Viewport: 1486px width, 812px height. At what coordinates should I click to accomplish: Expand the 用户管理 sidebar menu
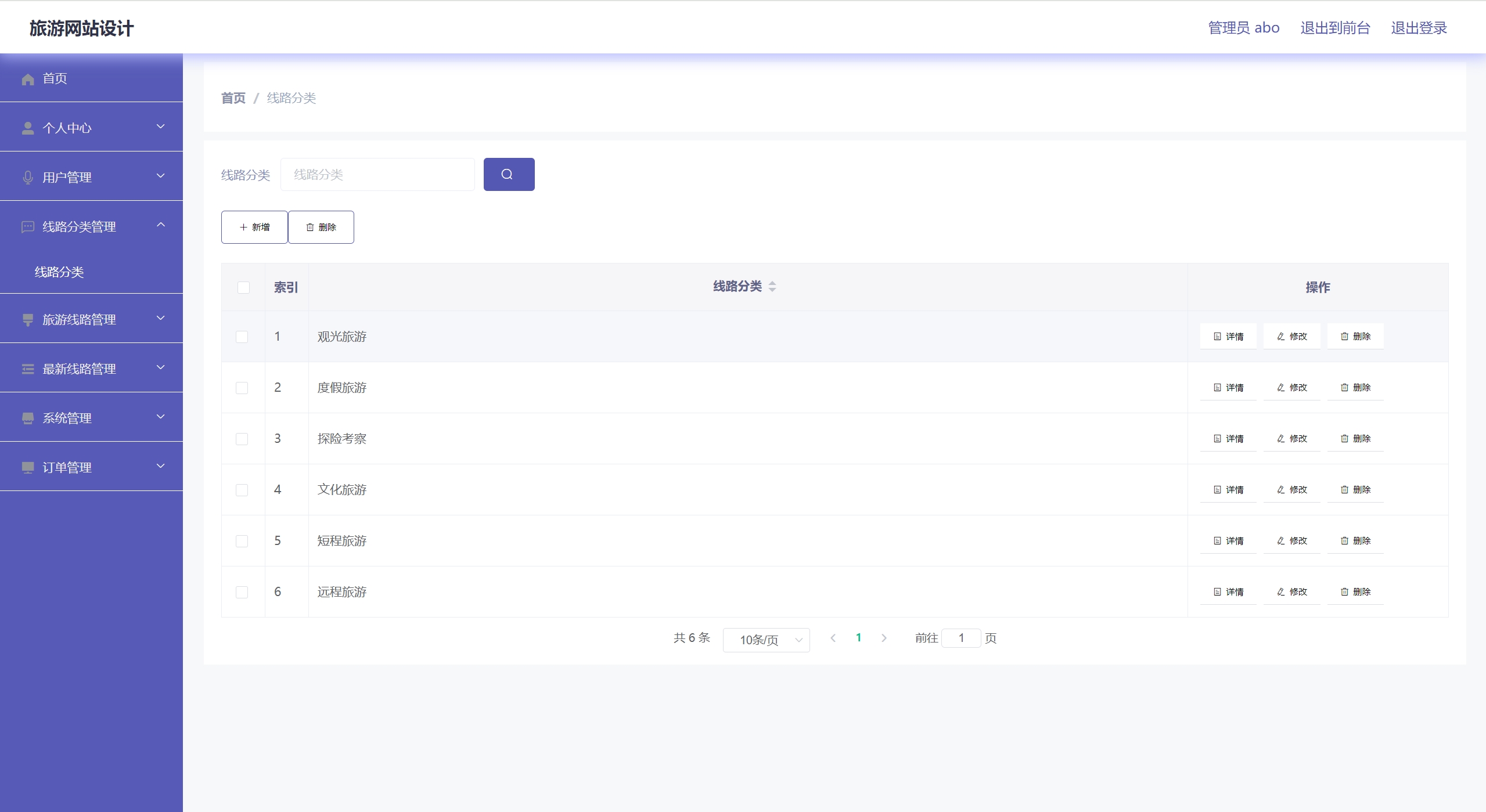(x=91, y=176)
